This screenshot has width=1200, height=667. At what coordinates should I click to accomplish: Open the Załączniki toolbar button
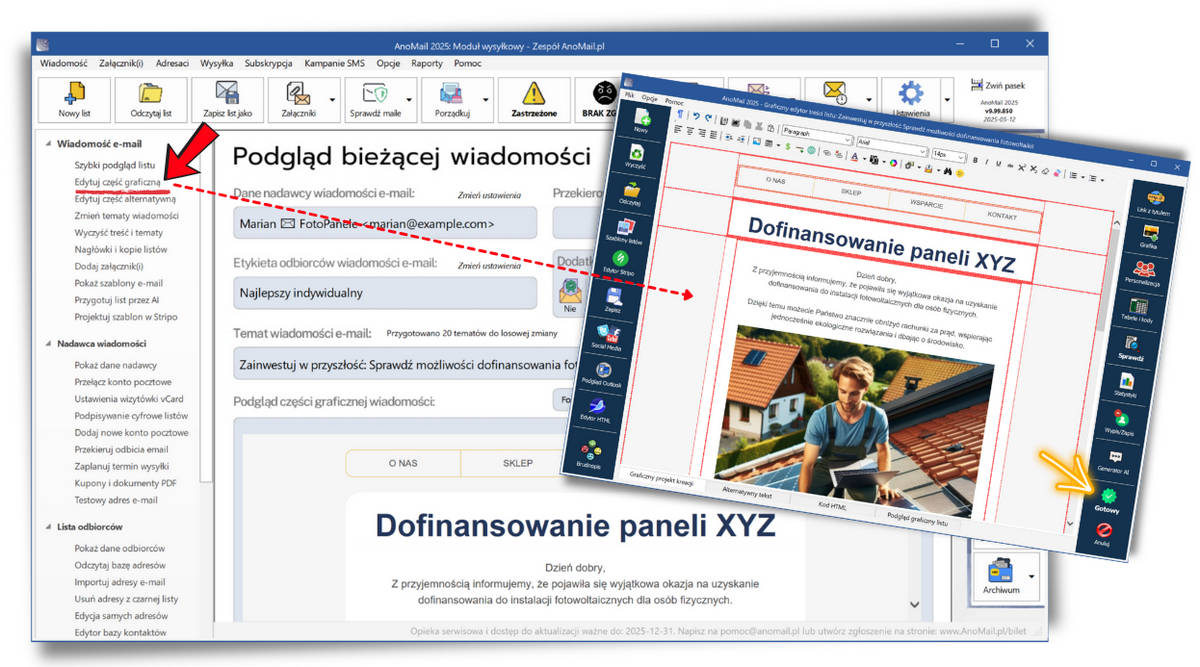click(x=298, y=99)
